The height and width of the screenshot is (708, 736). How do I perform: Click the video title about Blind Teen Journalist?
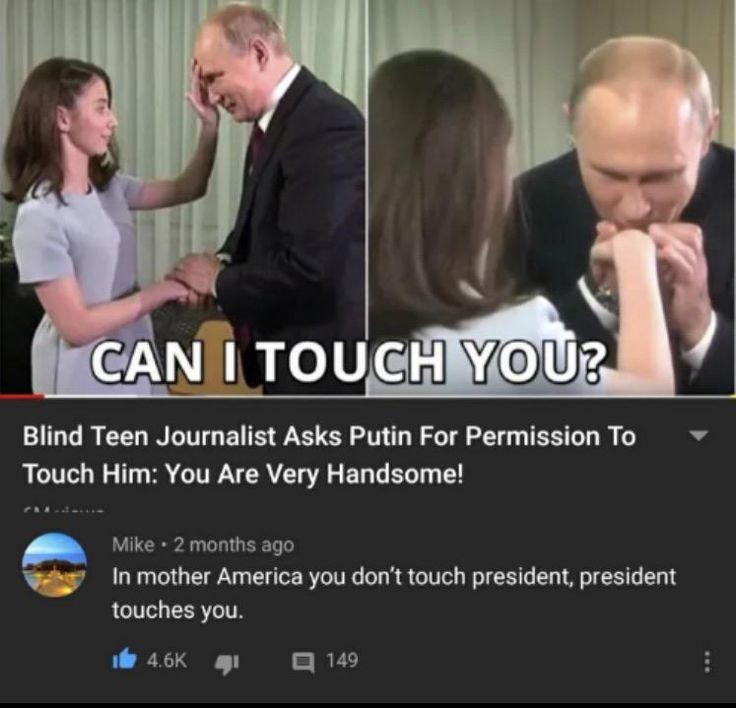click(x=329, y=454)
